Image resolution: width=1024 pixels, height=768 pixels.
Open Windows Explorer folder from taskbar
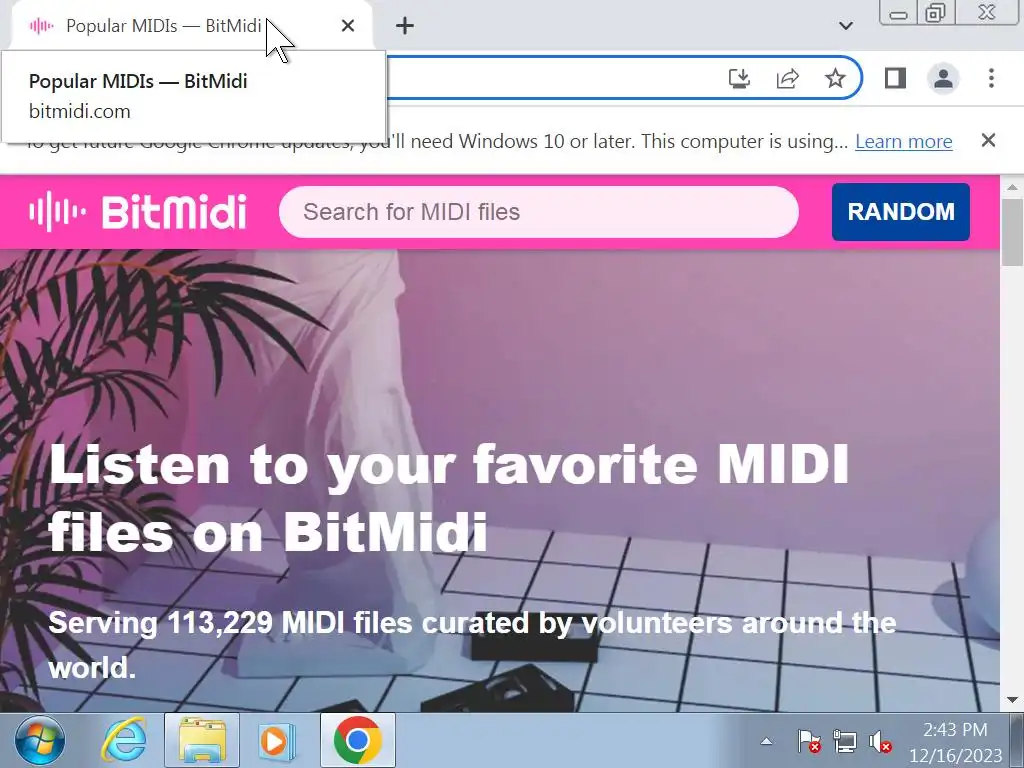click(202, 741)
